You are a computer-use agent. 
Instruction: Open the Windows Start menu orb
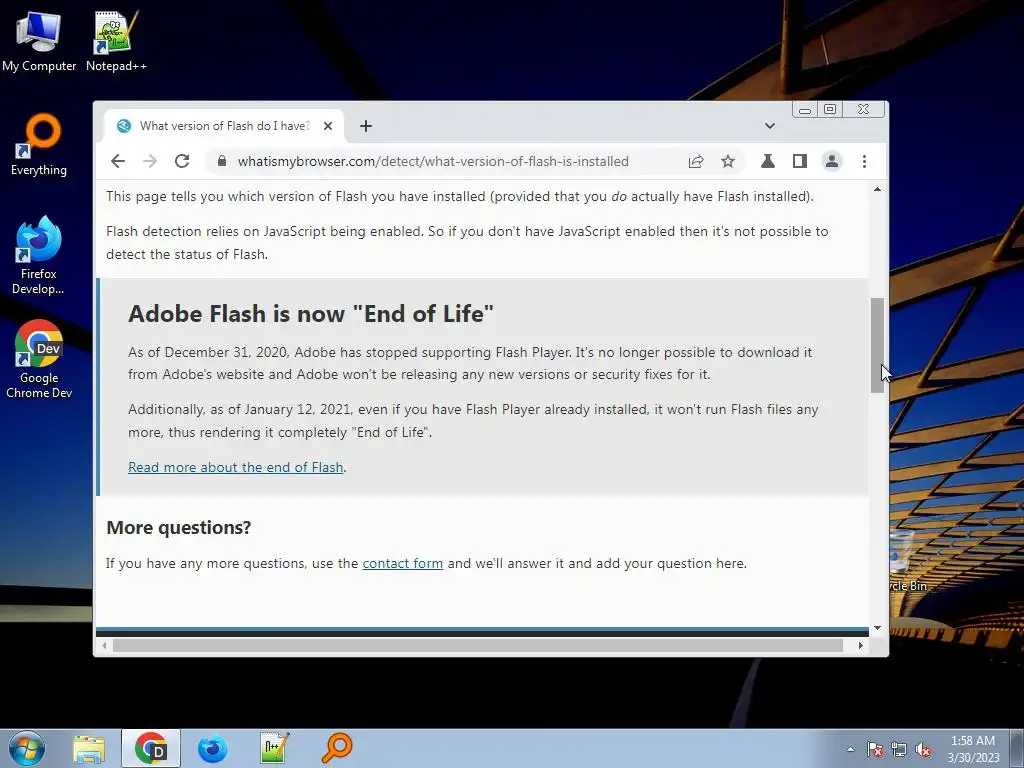(x=27, y=748)
